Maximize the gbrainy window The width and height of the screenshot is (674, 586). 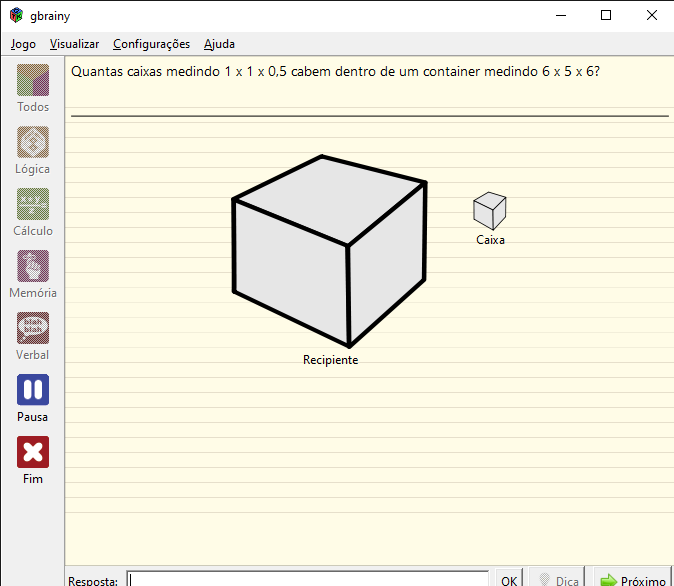tap(606, 15)
